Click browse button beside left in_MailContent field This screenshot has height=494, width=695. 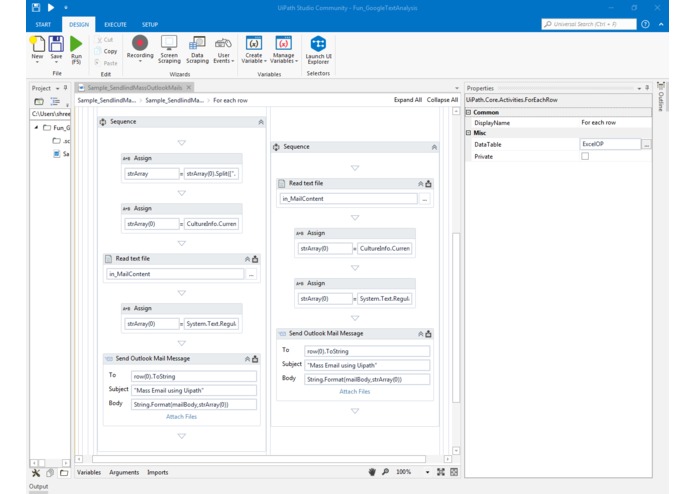(251, 274)
